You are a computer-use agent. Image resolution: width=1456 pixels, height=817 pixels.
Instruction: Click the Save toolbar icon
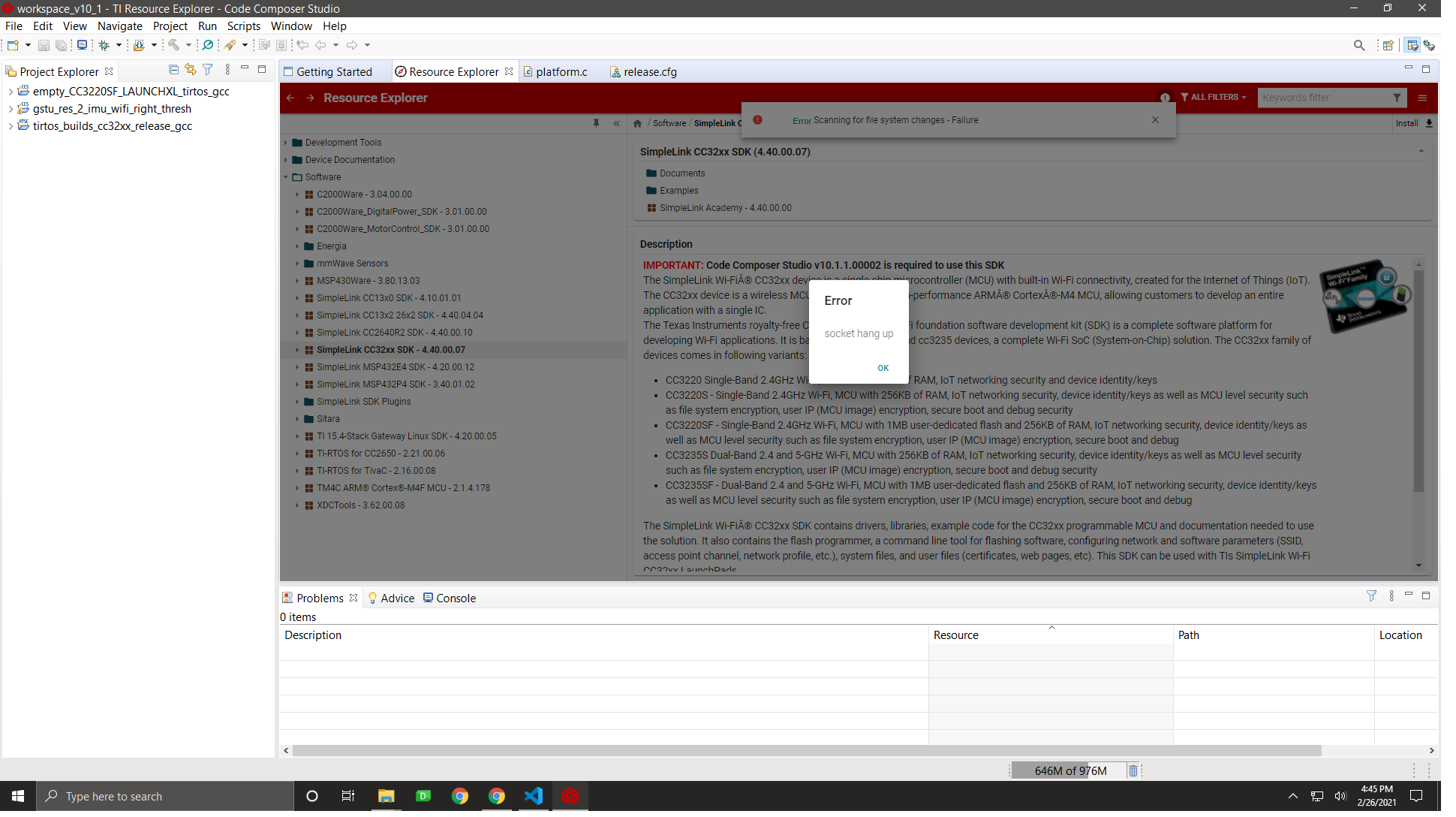point(44,46)
